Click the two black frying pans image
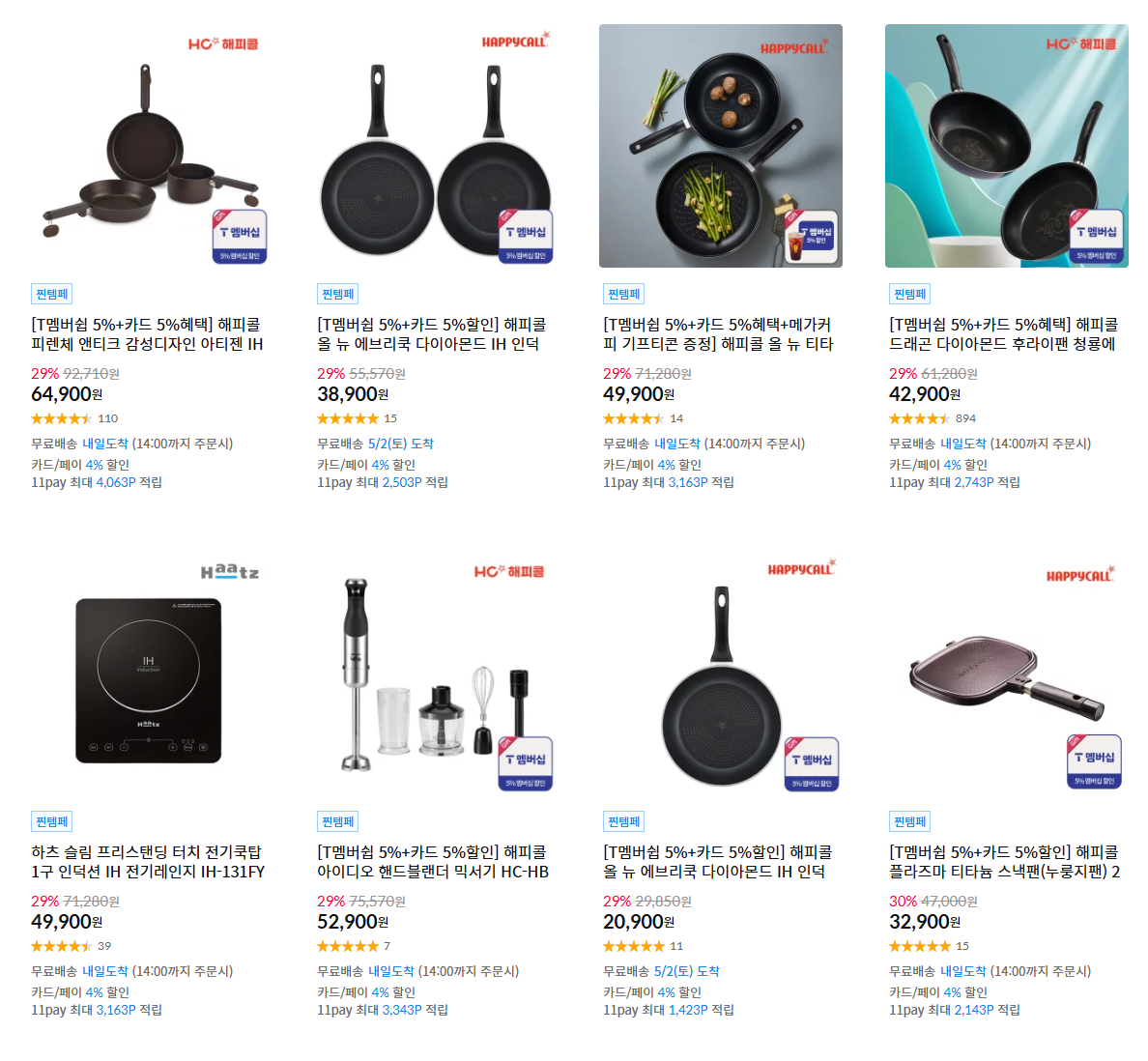The width and height of the screenshot is (1148, 1061). [x=435, y=146]
